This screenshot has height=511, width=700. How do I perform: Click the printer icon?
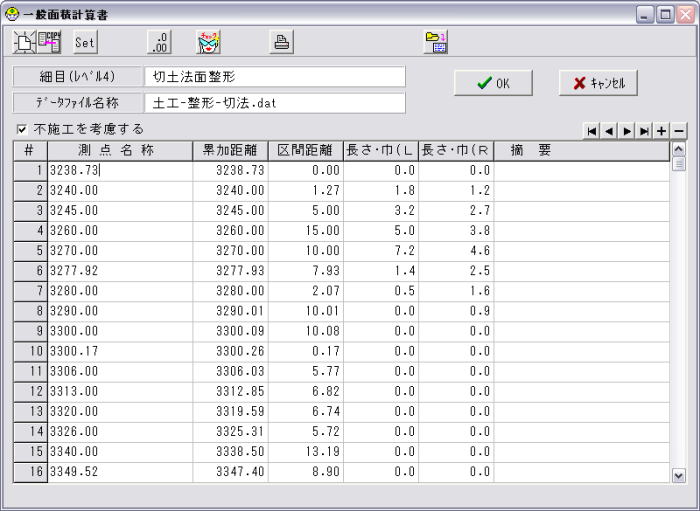tap(281, 42)
